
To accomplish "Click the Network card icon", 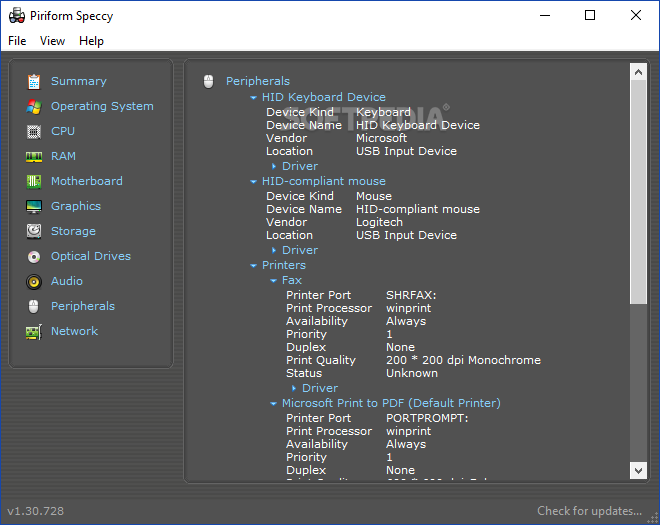I will pyautogui.click(x=34, y=332).
